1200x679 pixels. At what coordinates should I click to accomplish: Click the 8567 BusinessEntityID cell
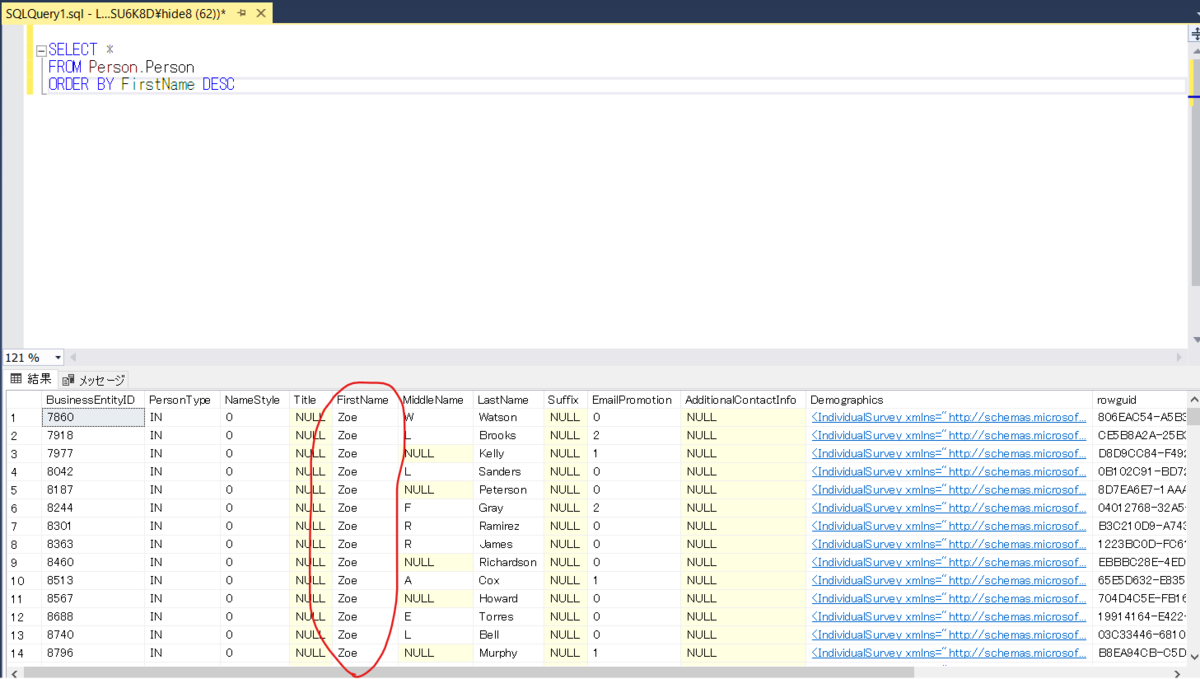click(93, 598)
